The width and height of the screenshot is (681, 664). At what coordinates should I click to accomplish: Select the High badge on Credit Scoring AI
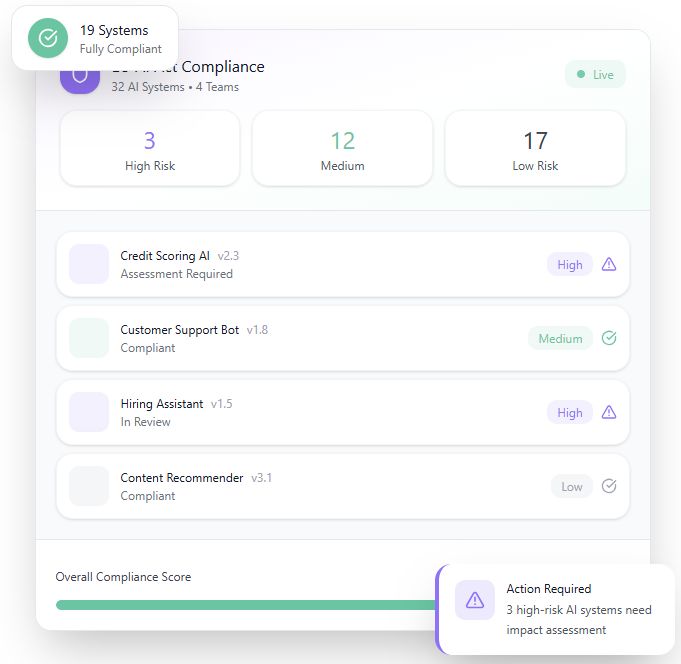point(570,265)
